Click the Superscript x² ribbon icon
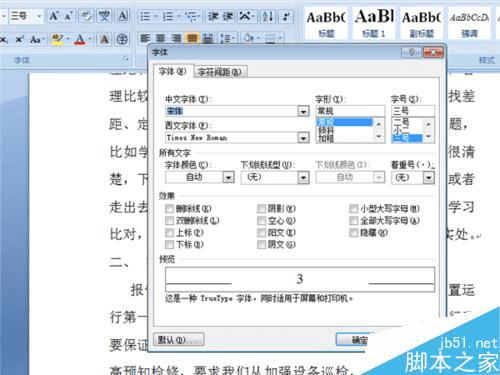 19,40
